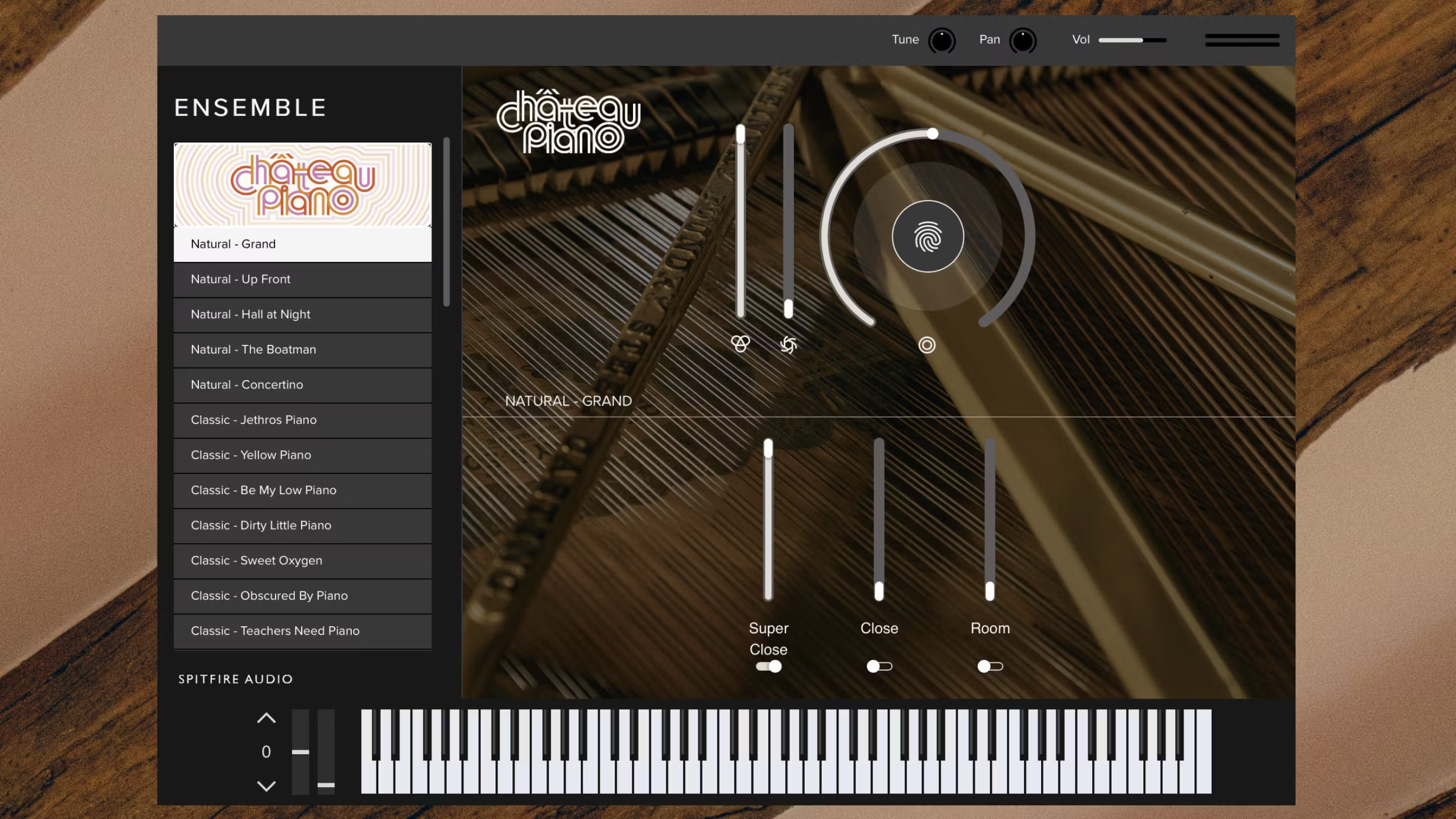Select the Natural - The Boatman preset

coord(302,349)
